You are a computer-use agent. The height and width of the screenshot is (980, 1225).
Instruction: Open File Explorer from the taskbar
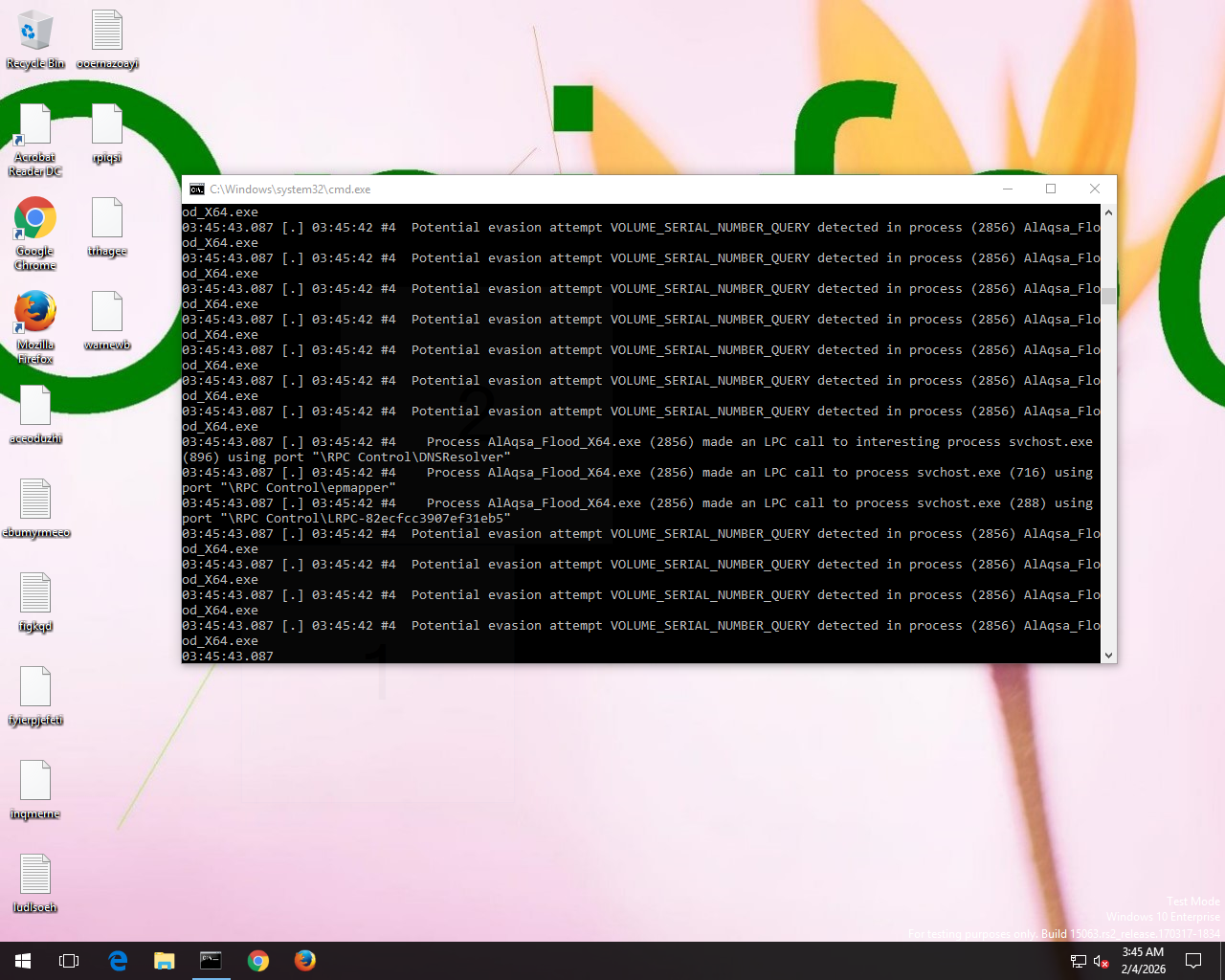click(165, 961)
